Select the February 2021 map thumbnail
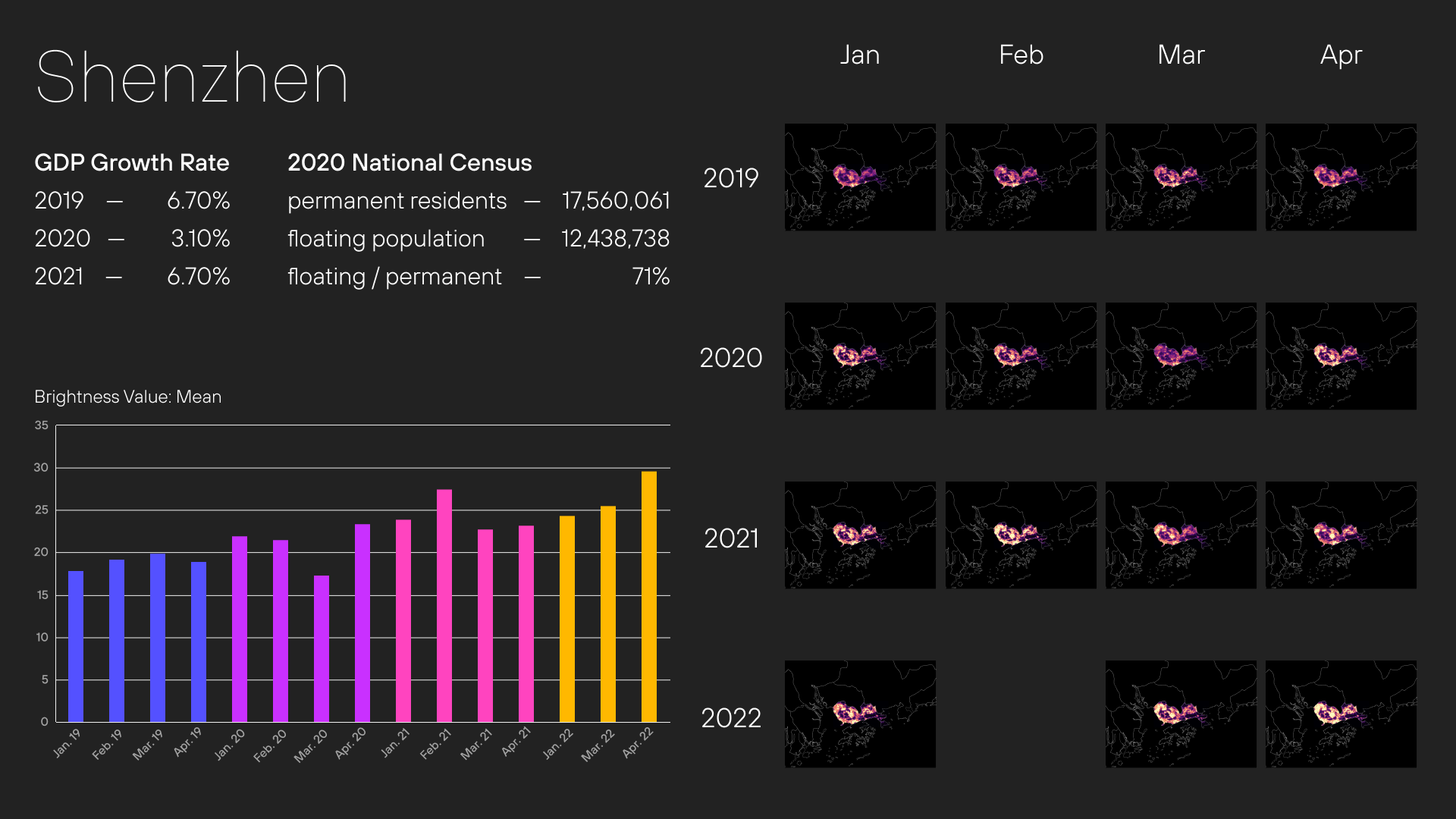Screen dimensions: 1456x819 [1021, 535]
